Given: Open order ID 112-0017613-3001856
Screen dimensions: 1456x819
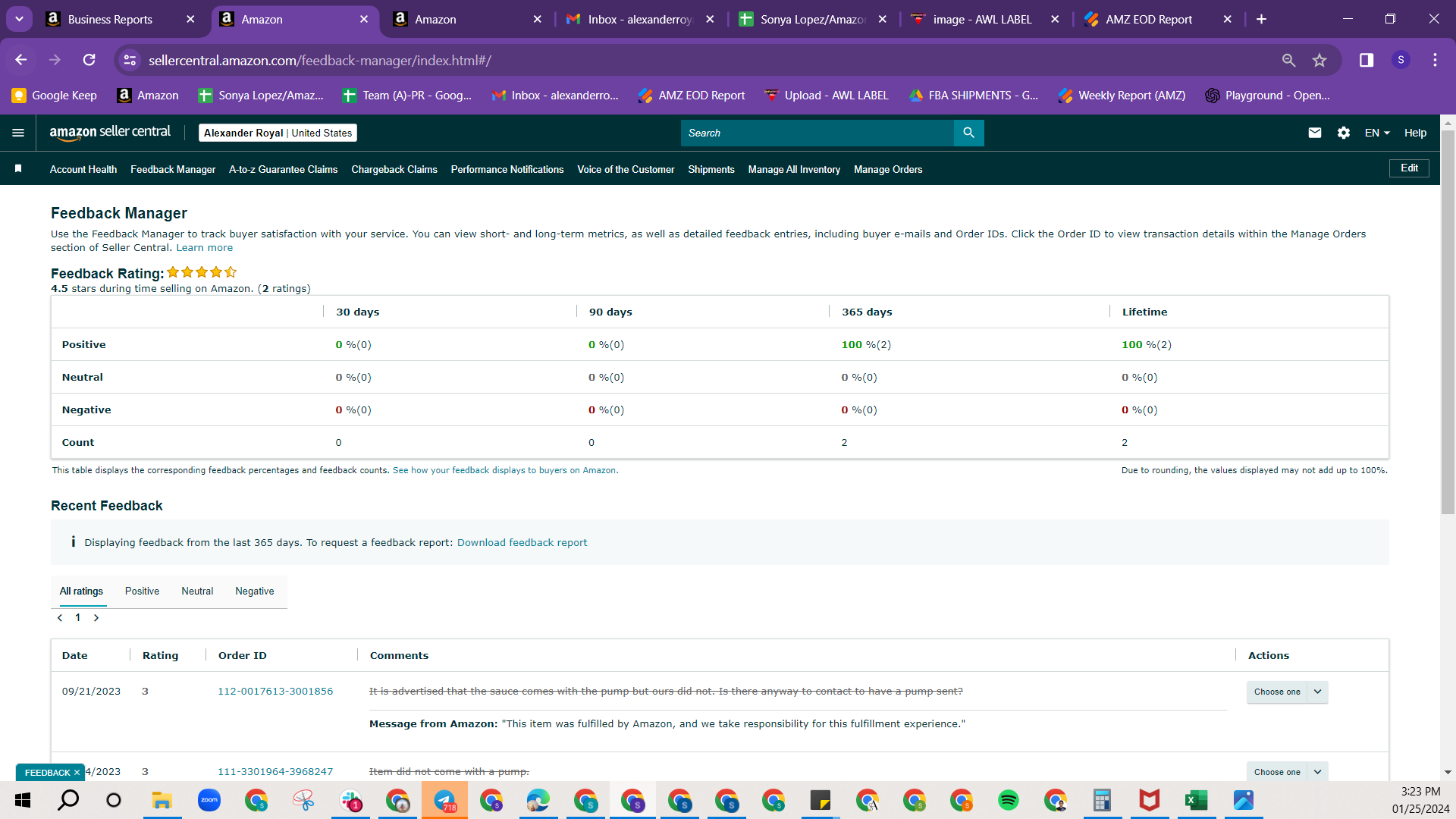Looking at the screenshot, I should [275, 692].
